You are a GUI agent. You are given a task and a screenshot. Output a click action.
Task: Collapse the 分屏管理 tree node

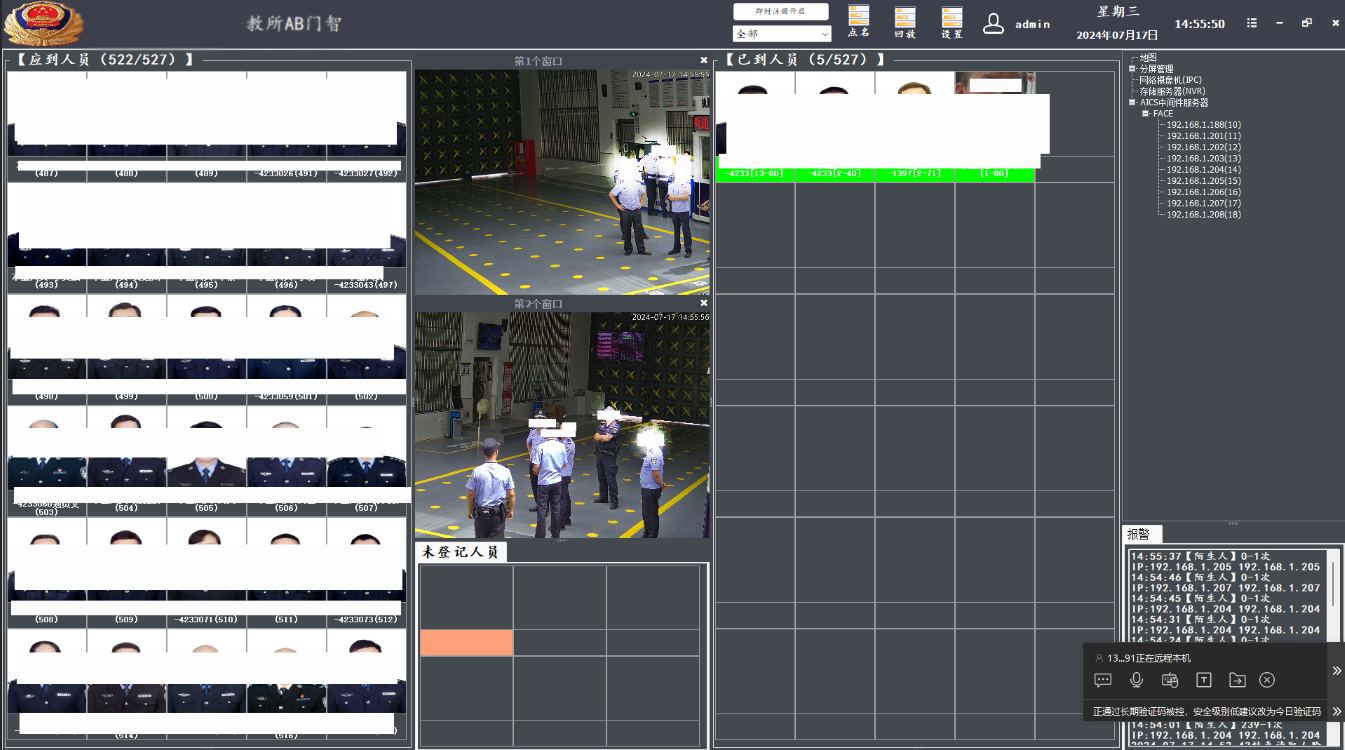1132,69
